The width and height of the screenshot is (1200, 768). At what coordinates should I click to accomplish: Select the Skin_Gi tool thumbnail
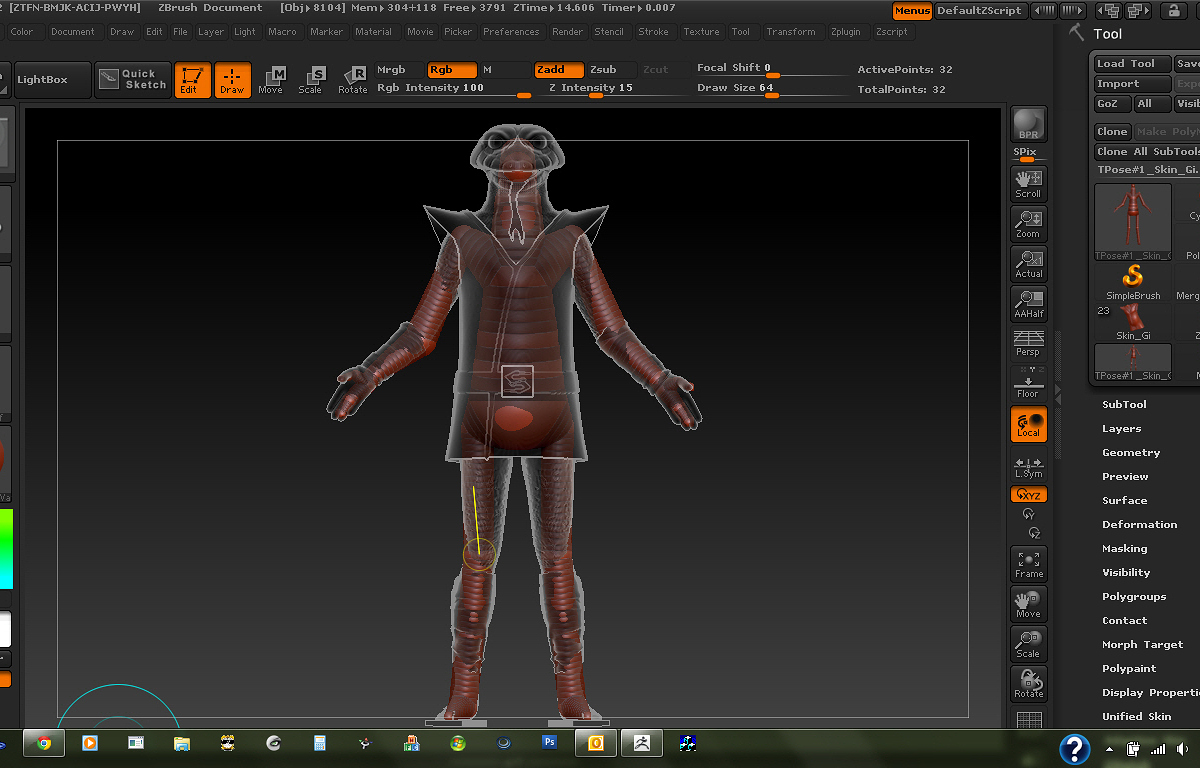(1133, 322)
